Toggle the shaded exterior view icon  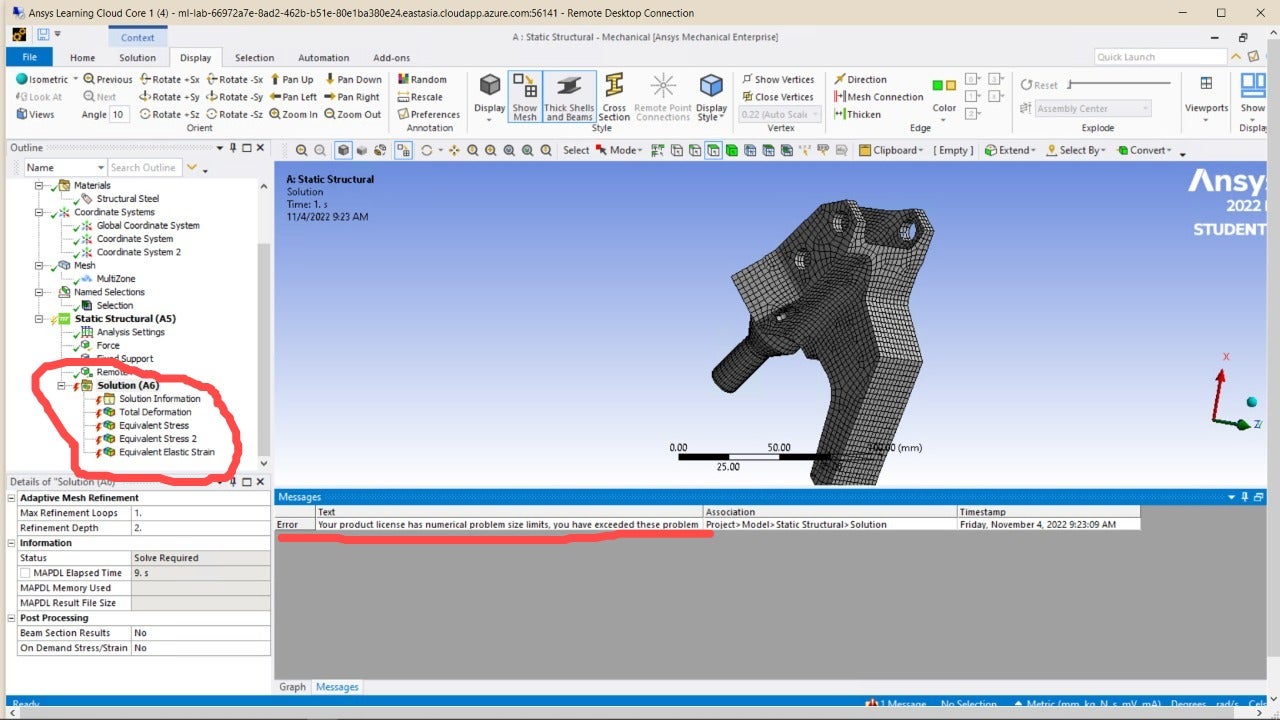point(343,150)
